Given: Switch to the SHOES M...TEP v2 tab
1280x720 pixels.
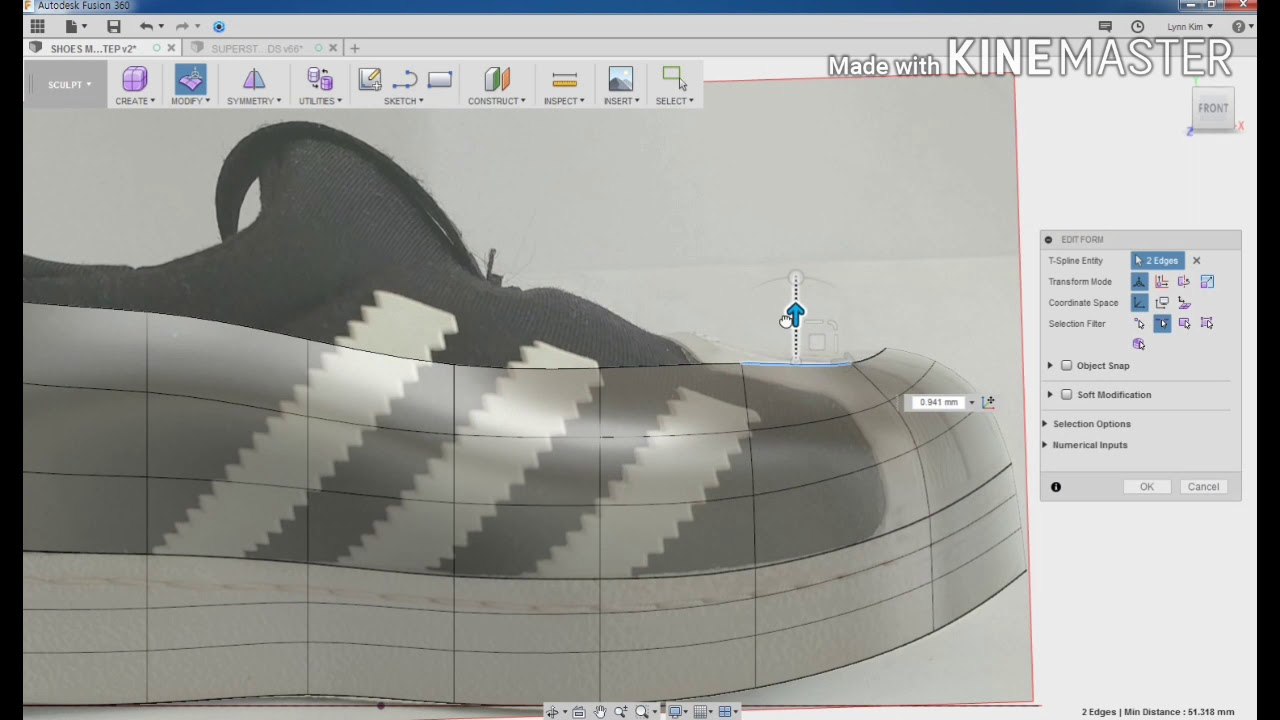Looking at the screenshot, I should tap(94, 48).
